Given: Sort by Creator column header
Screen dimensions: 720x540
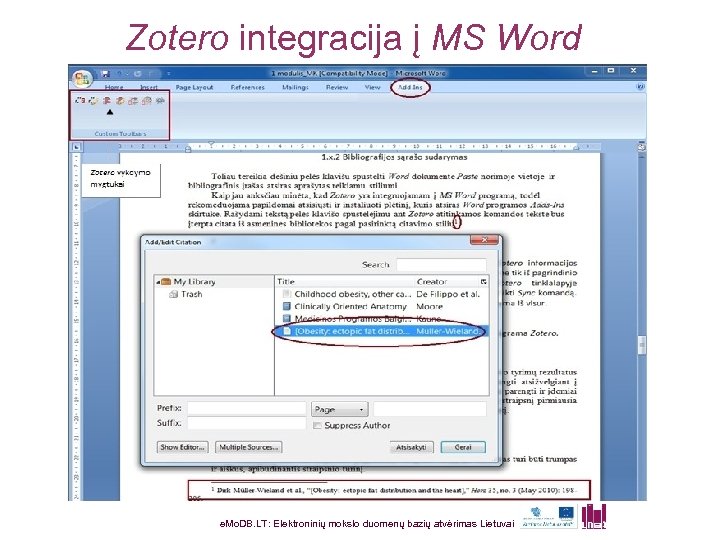Looking at the screenshot, I should [446, 281].
